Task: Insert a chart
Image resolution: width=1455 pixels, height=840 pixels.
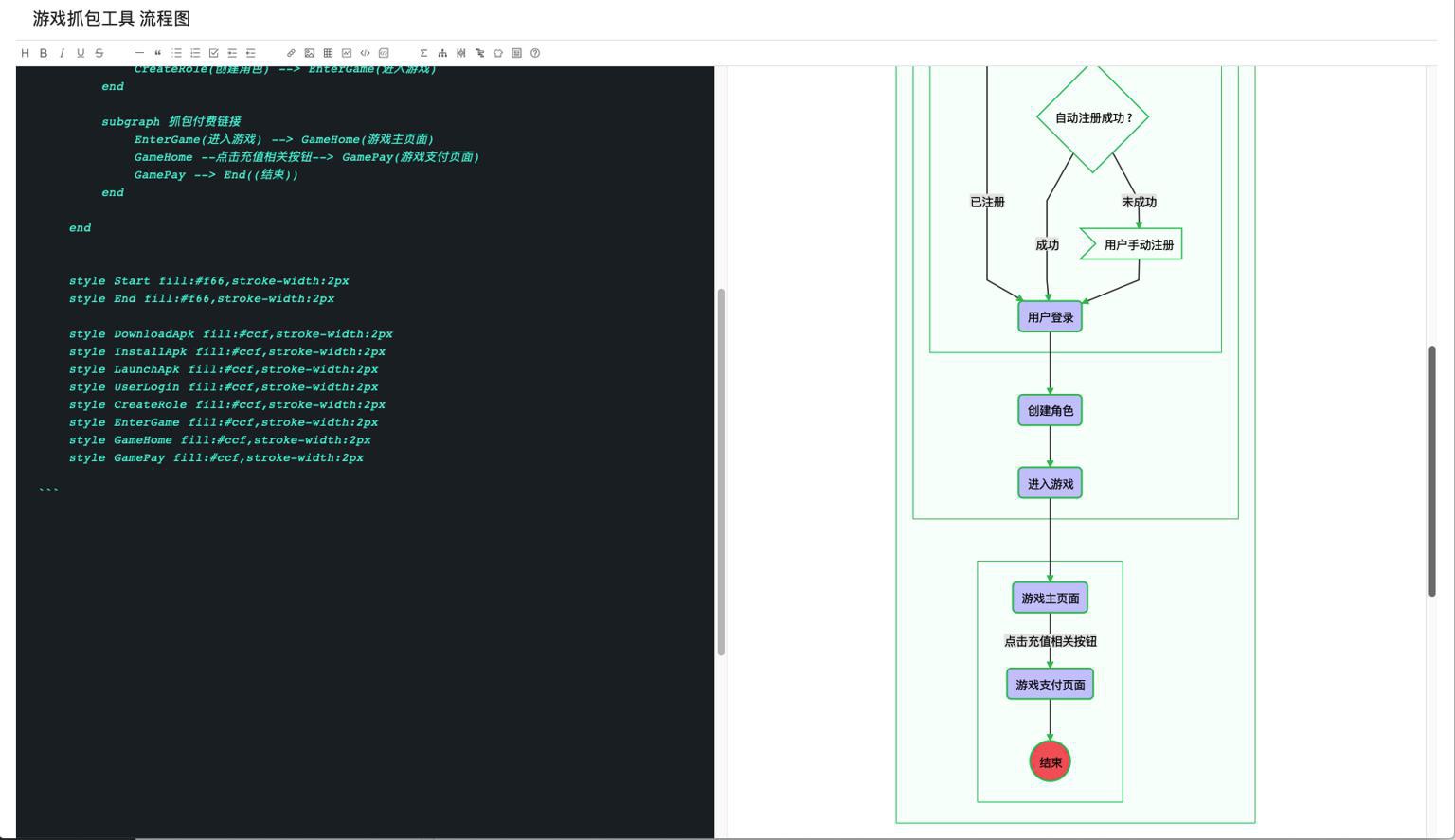Action: (x=347, y=53)
